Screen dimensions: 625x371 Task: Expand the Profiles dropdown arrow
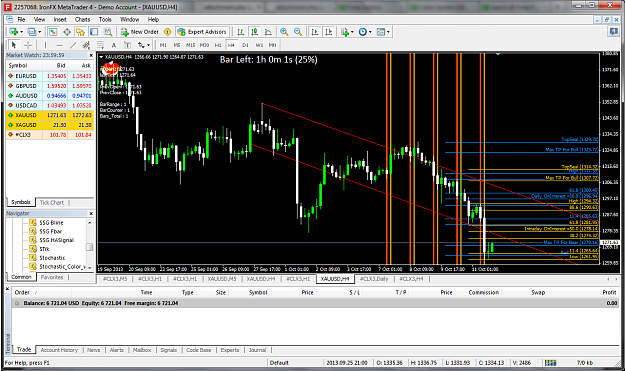click(x=39, y=32)
